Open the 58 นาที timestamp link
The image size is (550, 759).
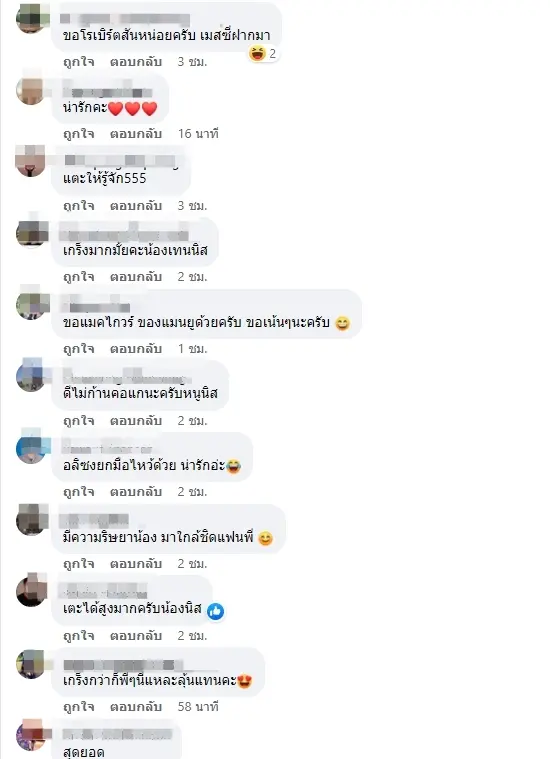[198, 707]
